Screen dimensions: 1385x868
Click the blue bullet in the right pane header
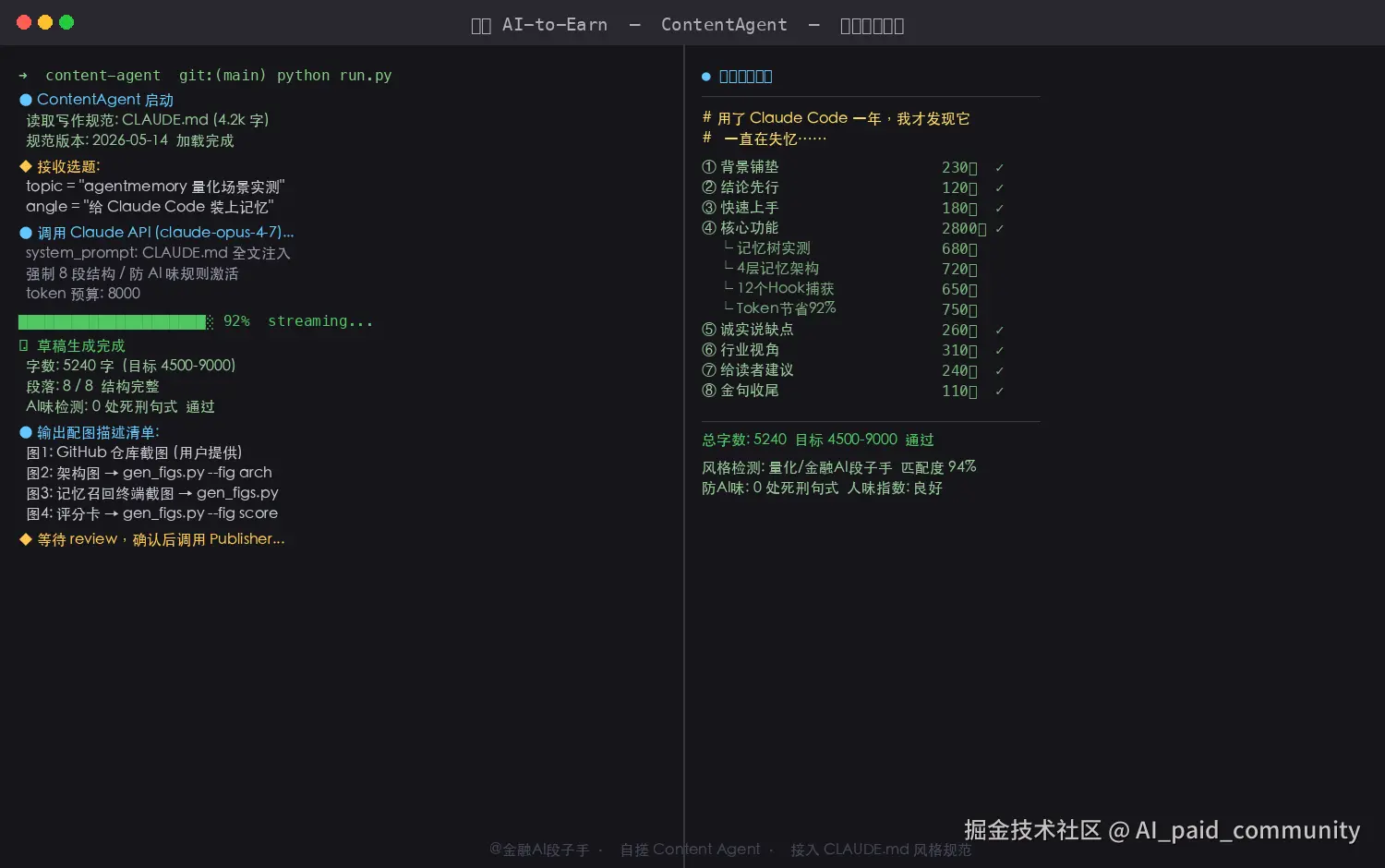click(x=706, y=77)
